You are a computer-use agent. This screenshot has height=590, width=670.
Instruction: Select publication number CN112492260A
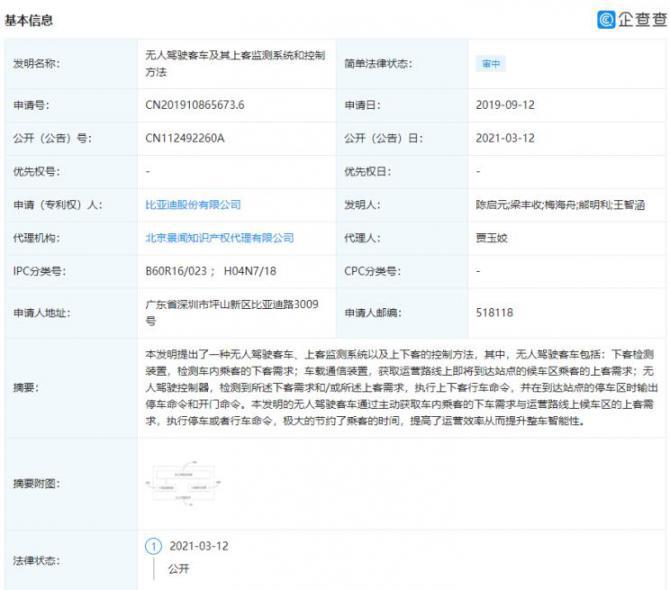(185, 138)
